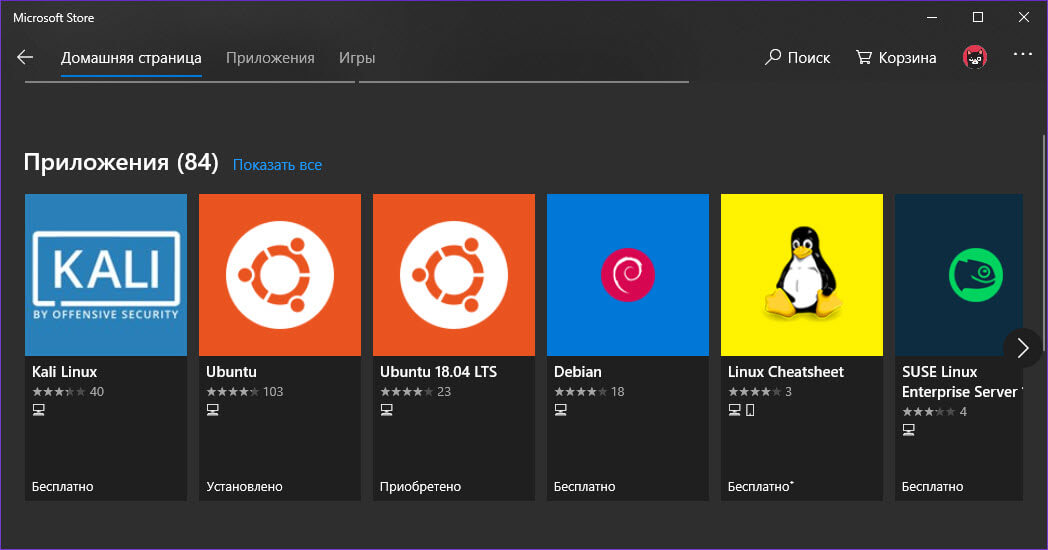
Task: Open the Linux Cheatsheet penguin tile
Action: [x=801, y=275]
